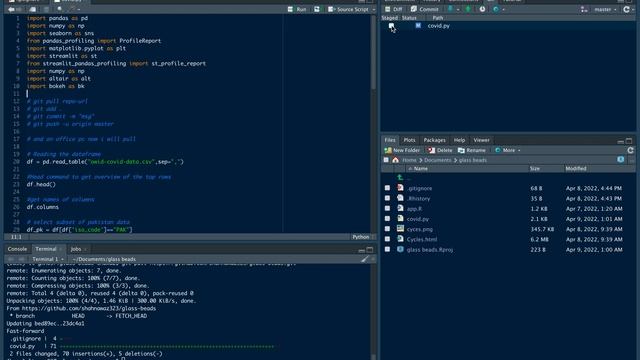
Task: Run the selected lines with the Run button
Action: coord(297,9)
